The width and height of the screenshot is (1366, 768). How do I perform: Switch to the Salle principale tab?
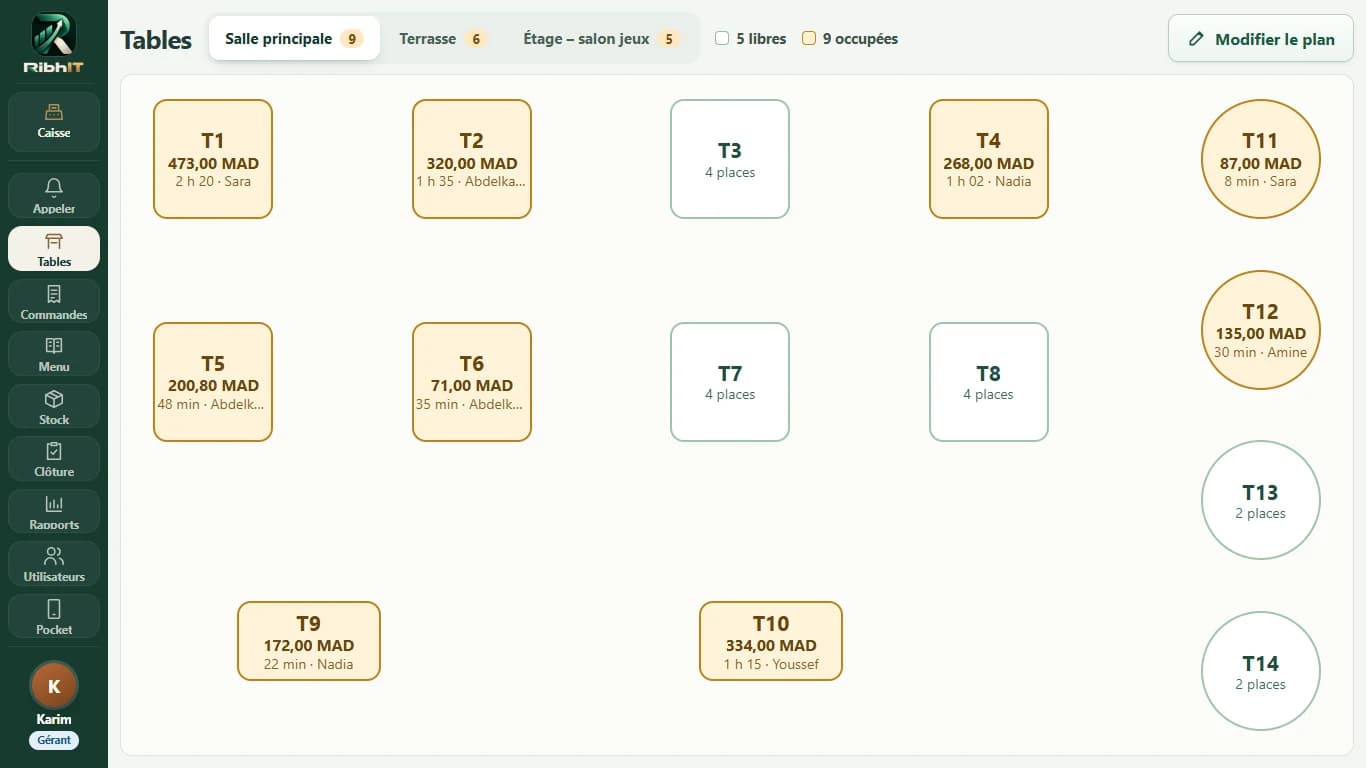pyautogui.click(x=294, y=39)
